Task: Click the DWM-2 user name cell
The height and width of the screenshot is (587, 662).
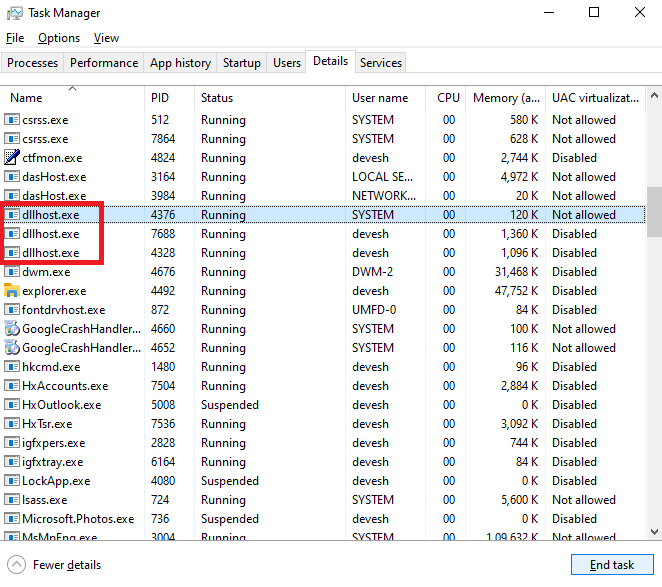Action: 372,272
